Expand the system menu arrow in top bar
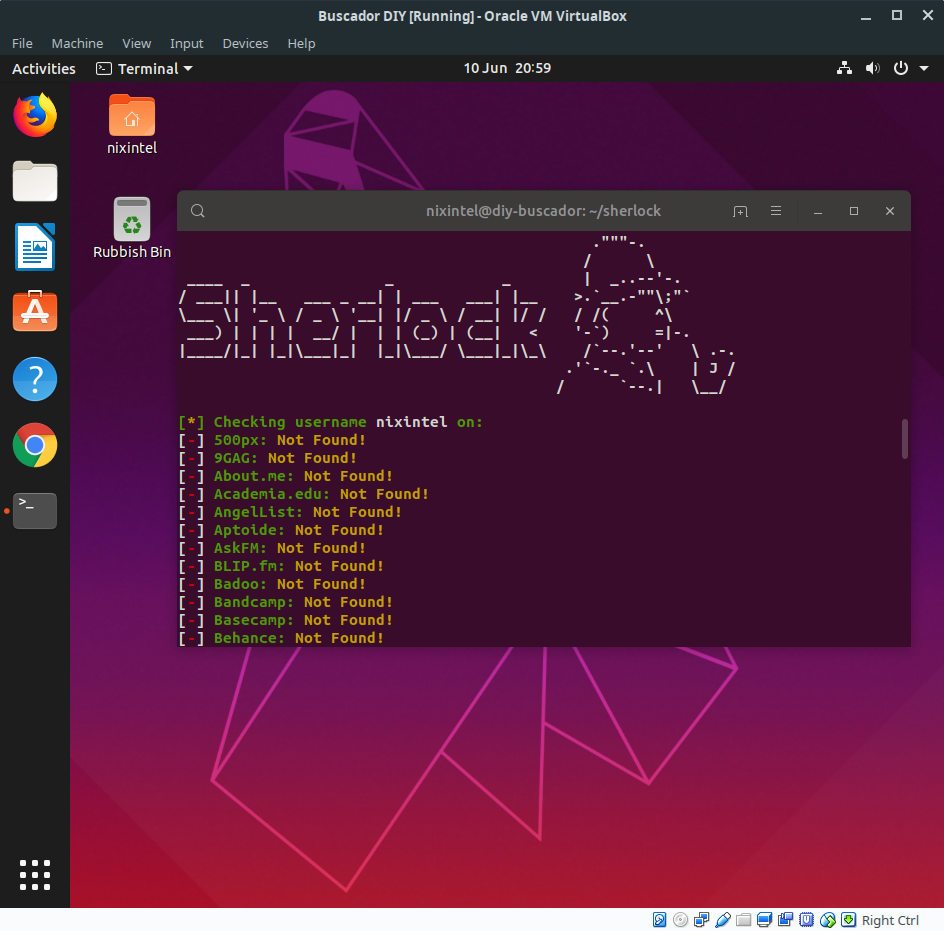Image resolution: width=944 pixels, height=931 pixels. click(924, 69)
